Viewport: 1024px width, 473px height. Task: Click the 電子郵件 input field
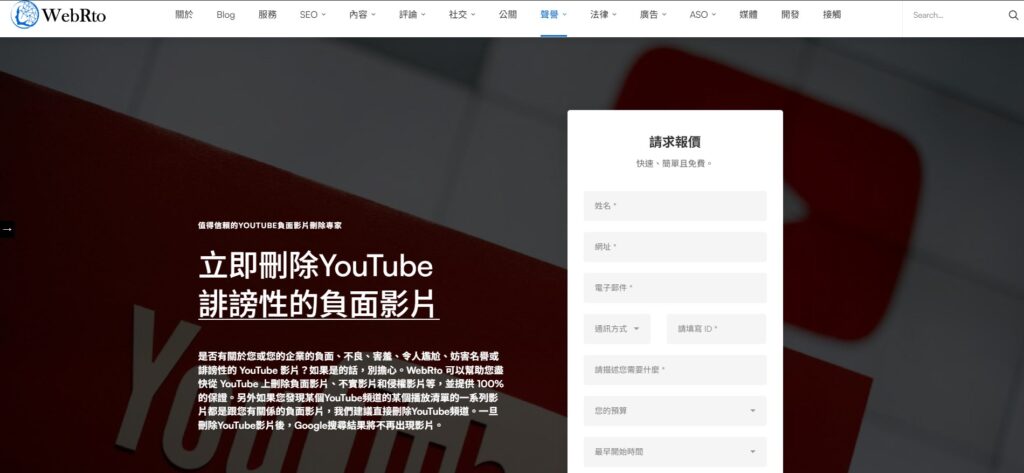[675, 287]
